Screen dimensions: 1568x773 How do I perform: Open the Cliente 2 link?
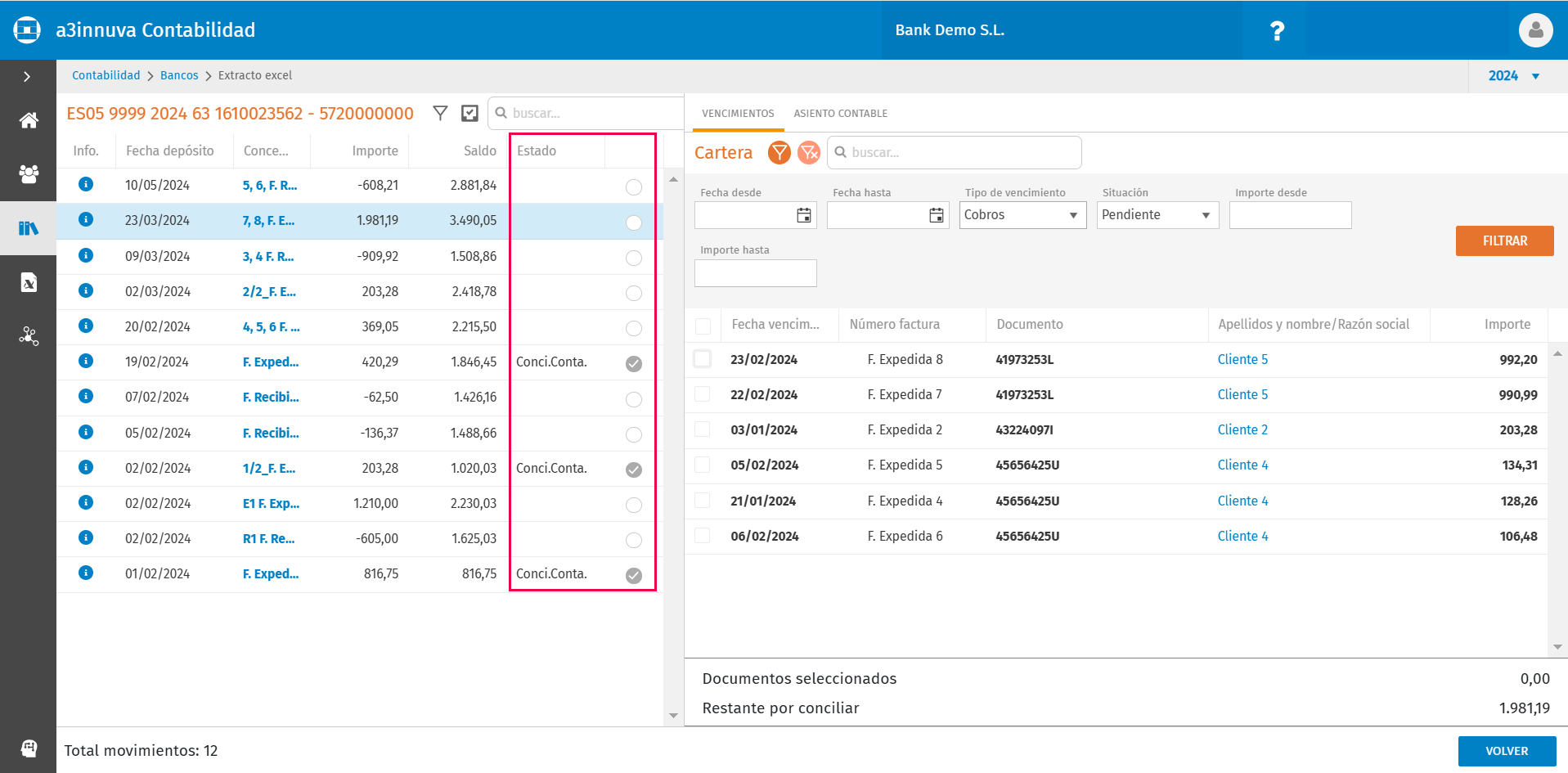1242,429
